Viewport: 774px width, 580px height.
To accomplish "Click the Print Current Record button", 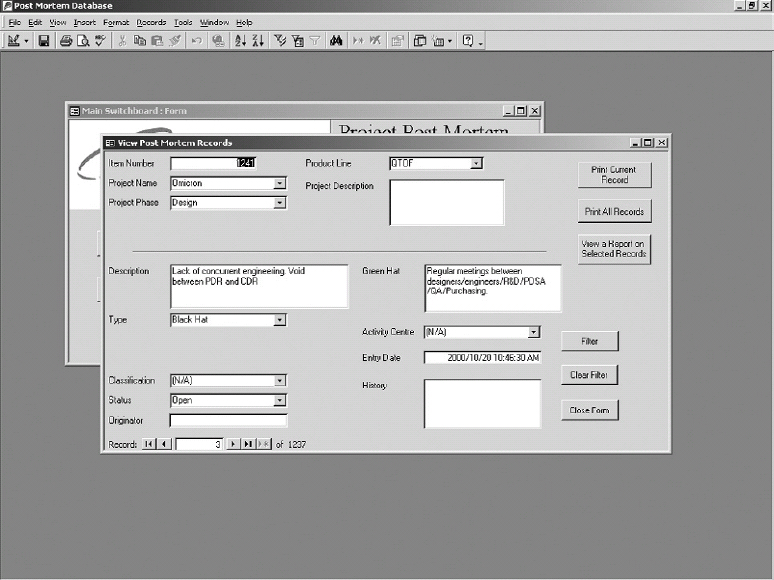I will point(615,175).
